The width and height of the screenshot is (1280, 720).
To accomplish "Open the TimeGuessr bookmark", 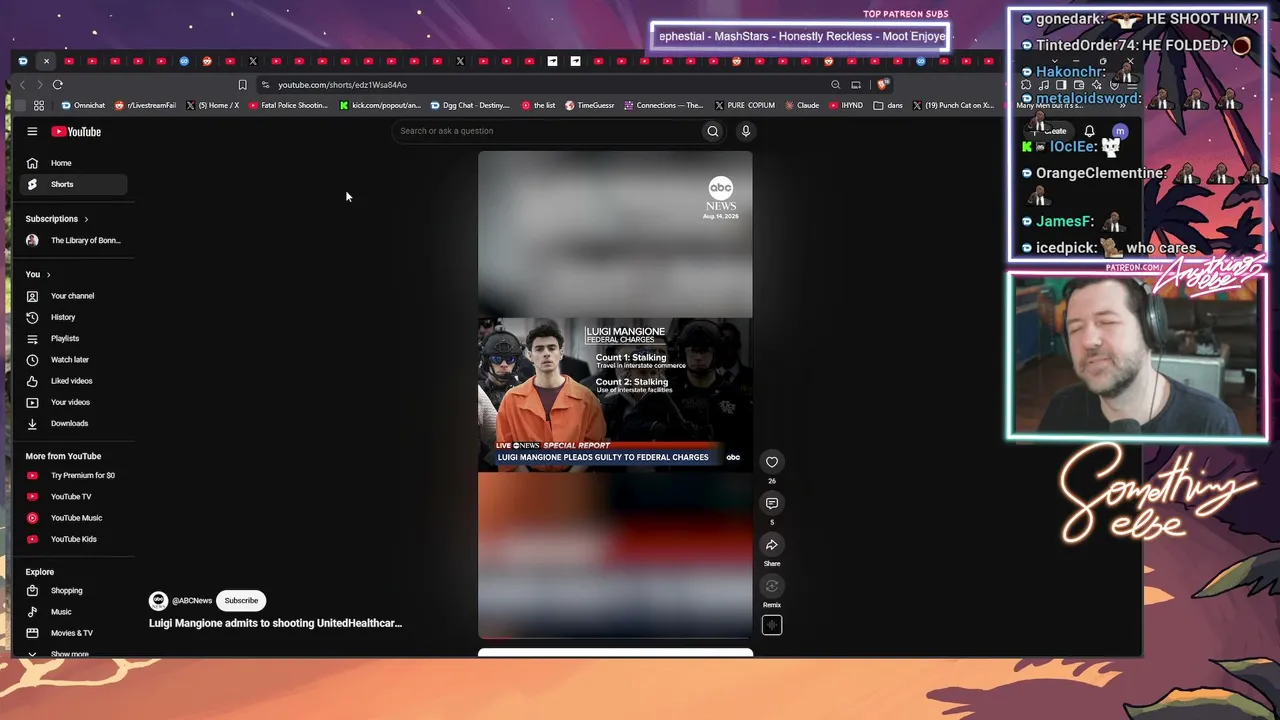I will (589, 105).
